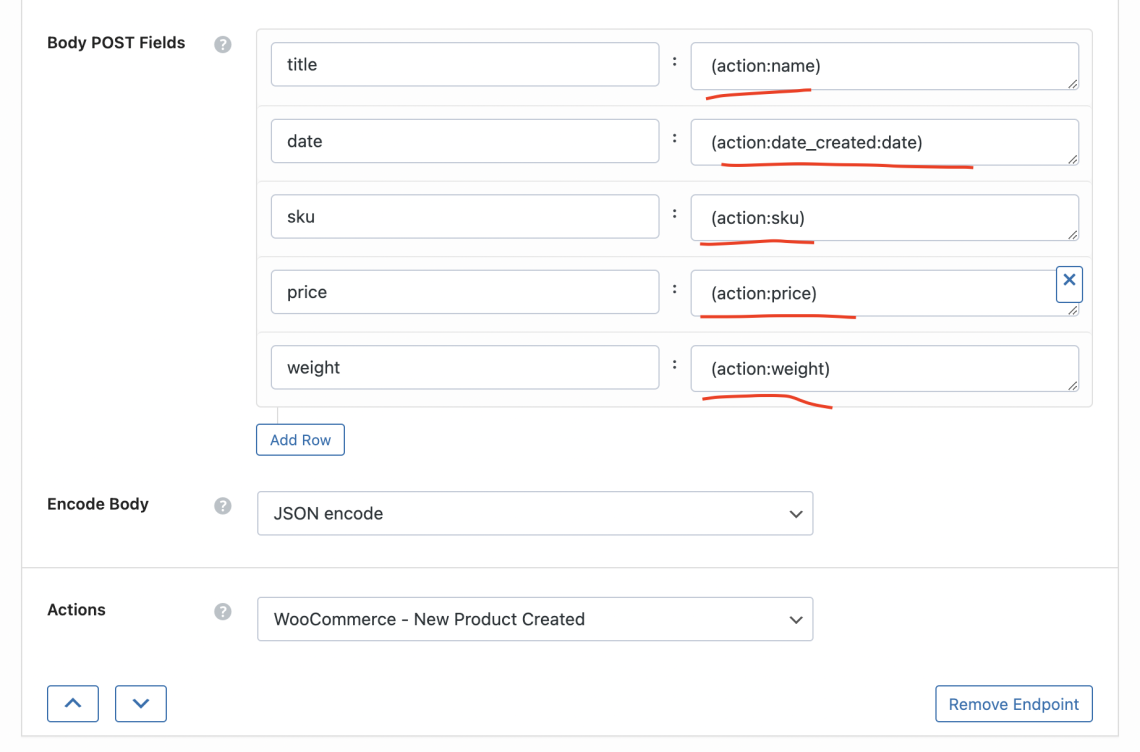Move the endpoint up with the up-arrow button
The width and height of the screenshot is (1140, 752).
pyautogui.click(x=72, y=703)
